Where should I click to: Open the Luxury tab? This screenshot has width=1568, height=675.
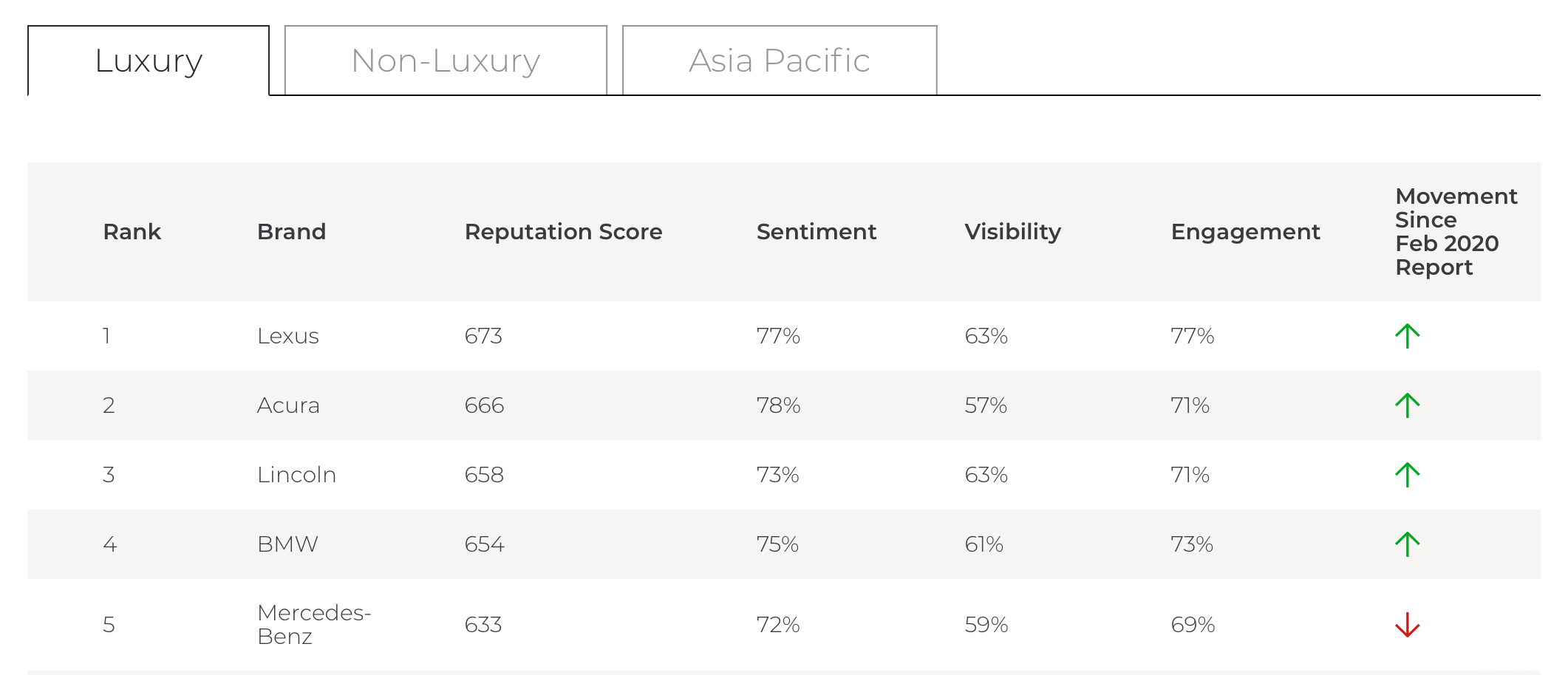pos(149,61)
